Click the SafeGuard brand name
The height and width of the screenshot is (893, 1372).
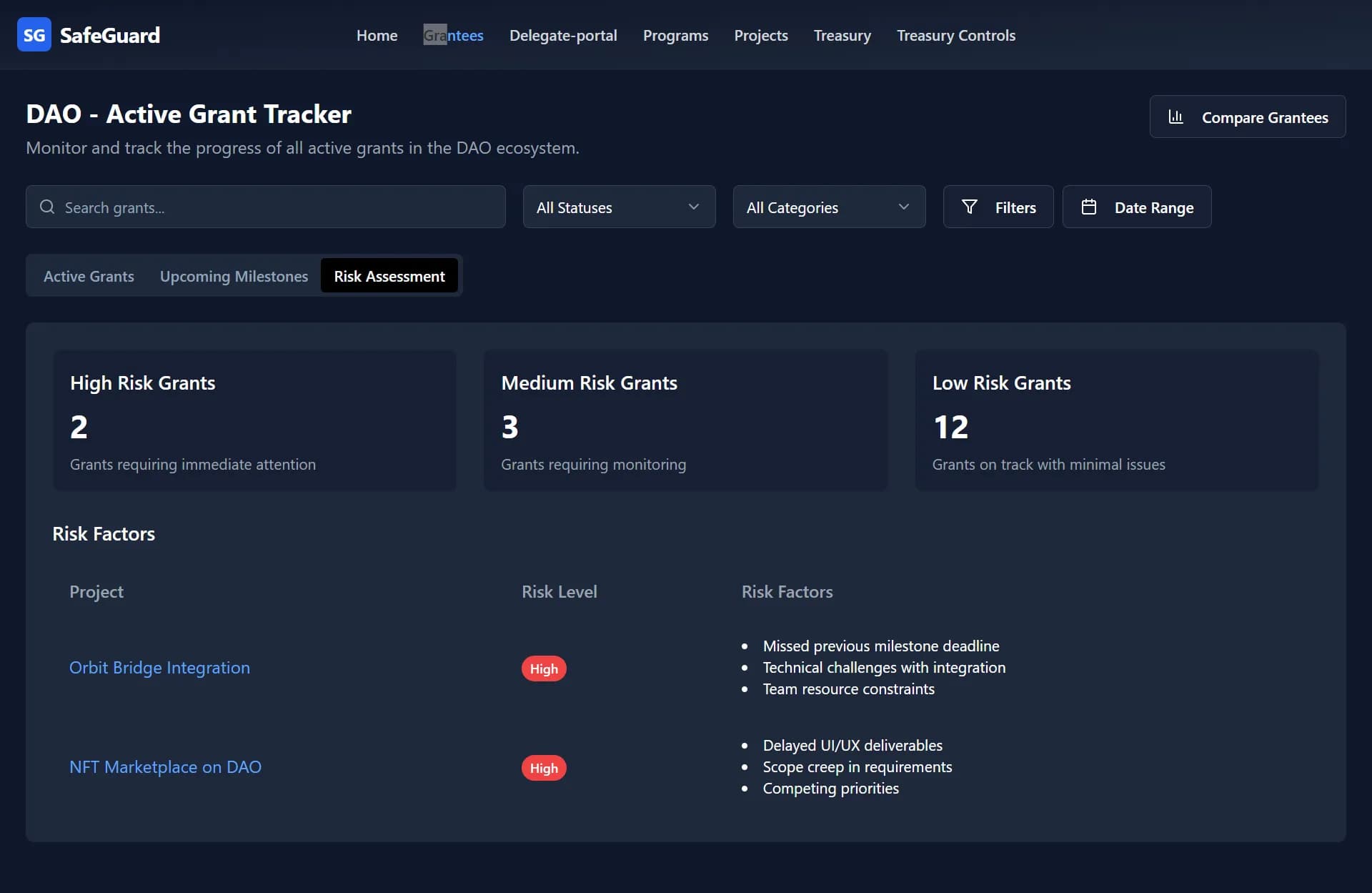tap(110, 35)
